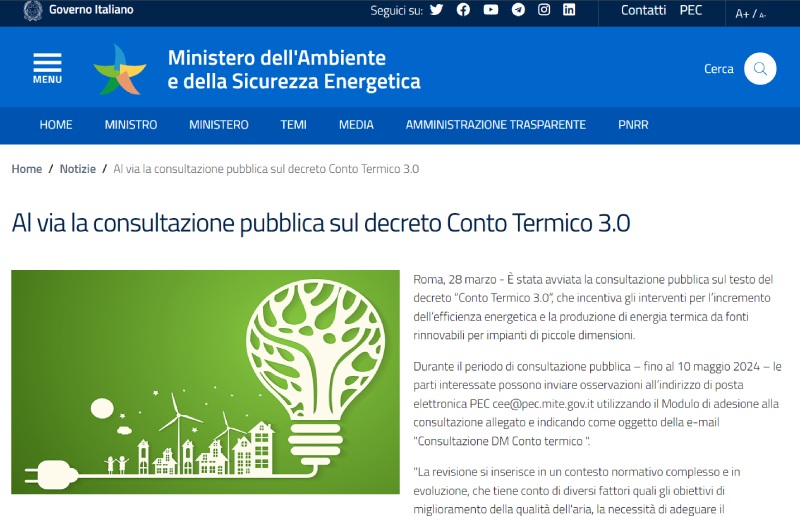Open the Telegram channel icon
The height and width of the screenshot is (516, 800).
click(x=517, y=10)
